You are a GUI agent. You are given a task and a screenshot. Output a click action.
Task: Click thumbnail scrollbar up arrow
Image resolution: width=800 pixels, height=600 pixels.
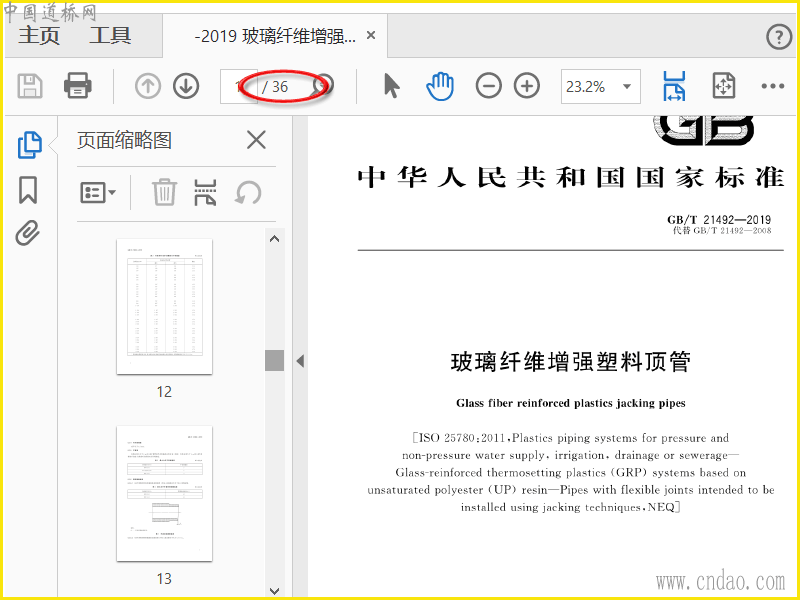[x=274, y=238]
